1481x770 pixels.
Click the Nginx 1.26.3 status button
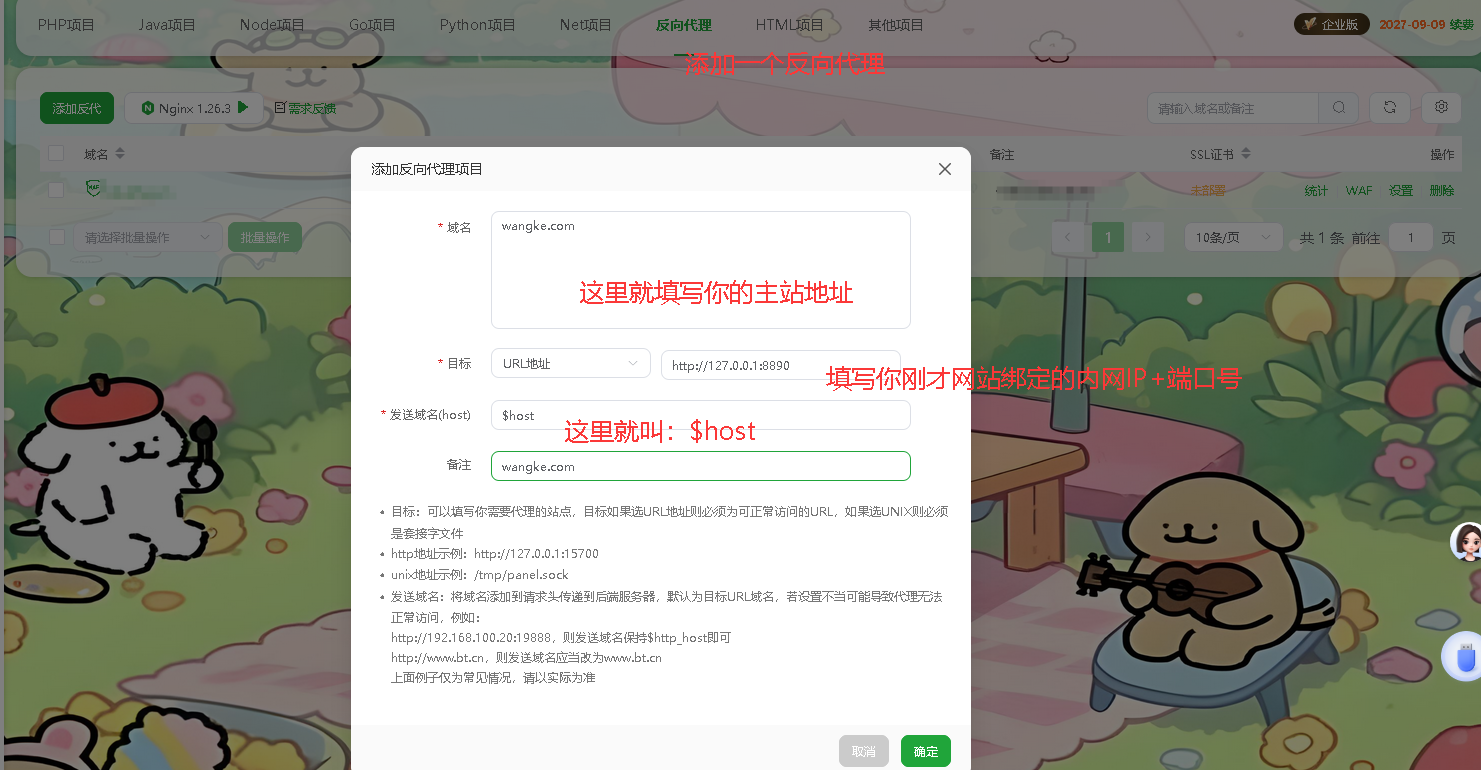pyautogui.click(x=194, y=108)
